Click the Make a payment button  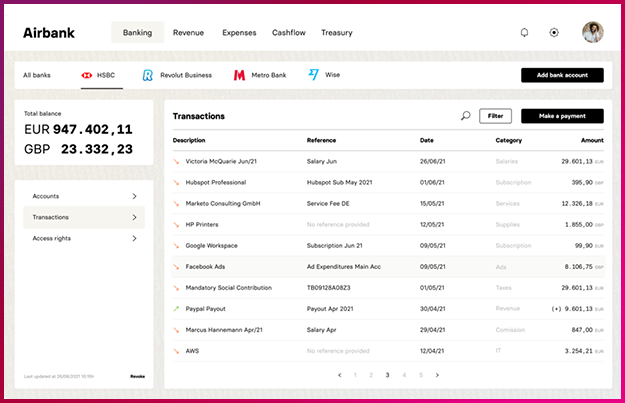562,116
